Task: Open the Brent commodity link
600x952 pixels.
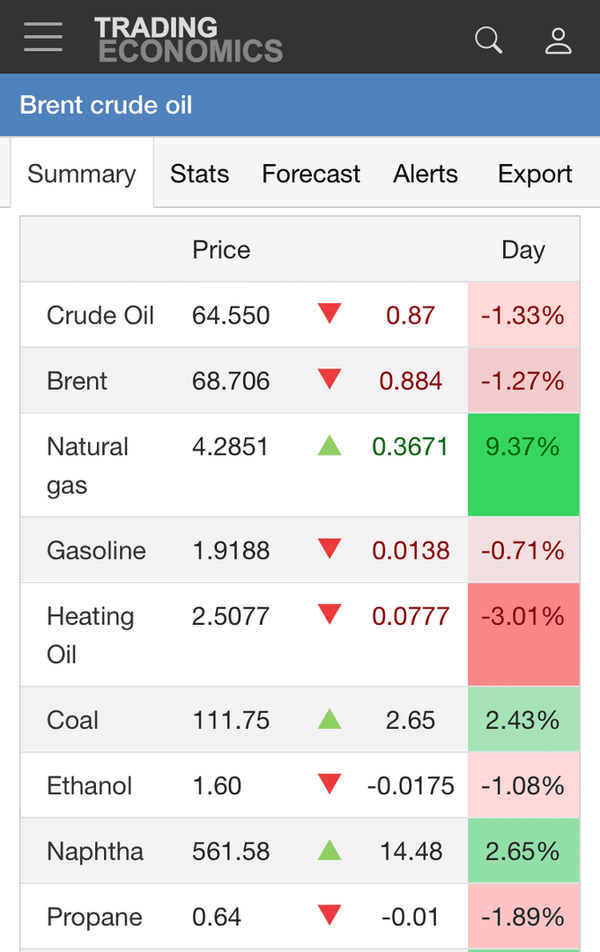Action: tap(77, 381)
